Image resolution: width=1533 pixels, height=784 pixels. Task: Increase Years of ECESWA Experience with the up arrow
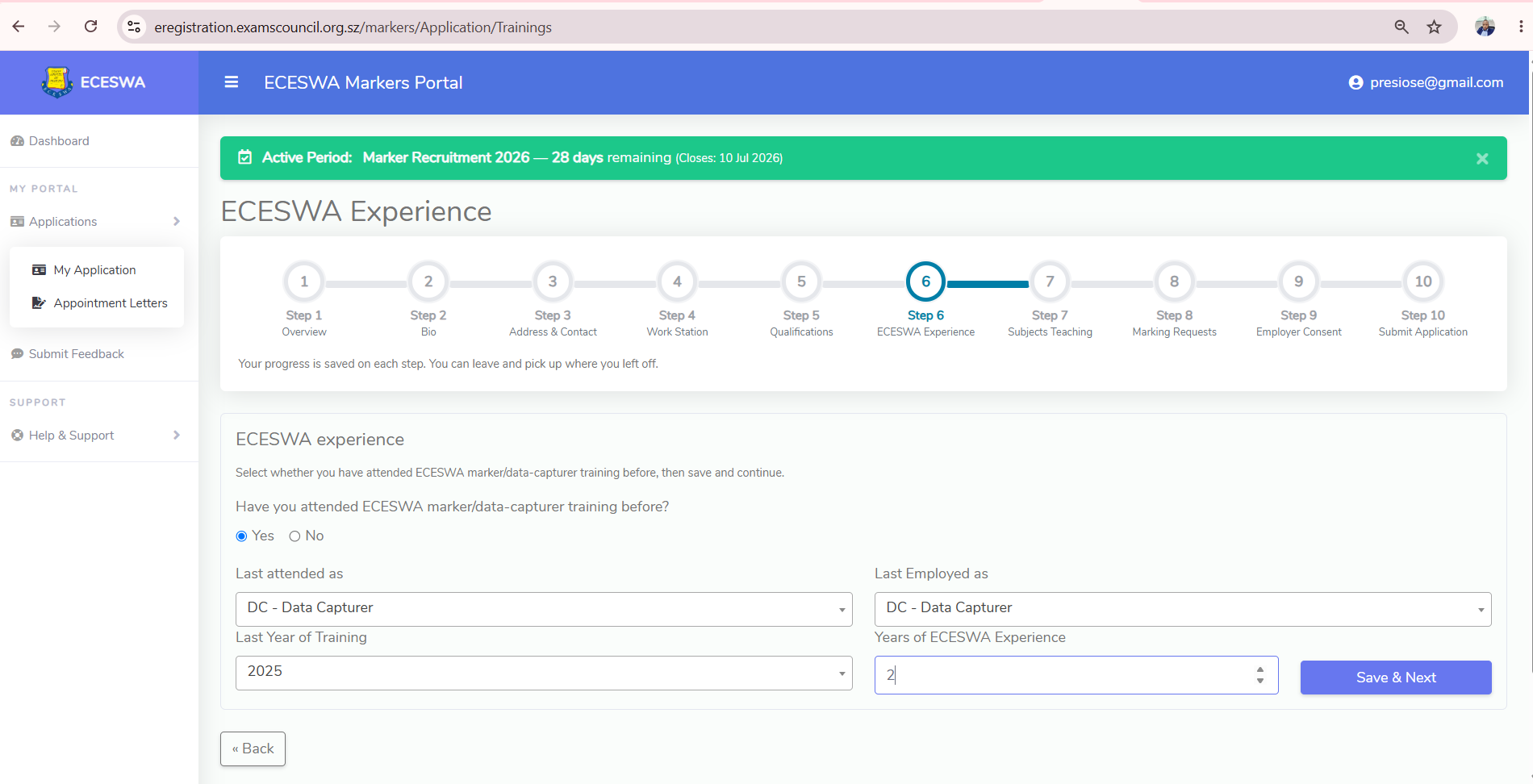pyautogui.click(x=1260, y=669)
